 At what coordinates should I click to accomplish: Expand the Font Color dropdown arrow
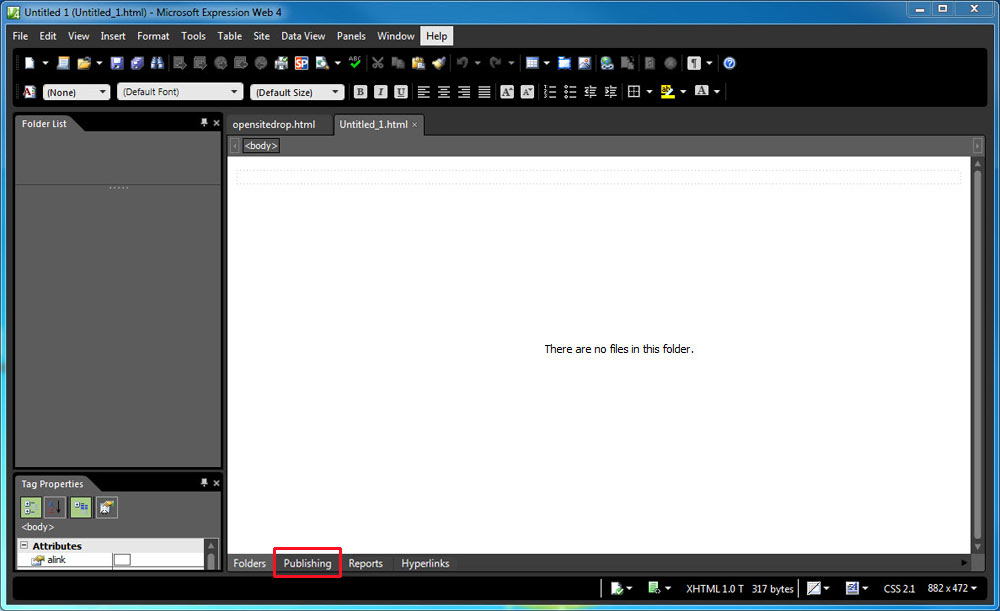[x=717, y=92]
